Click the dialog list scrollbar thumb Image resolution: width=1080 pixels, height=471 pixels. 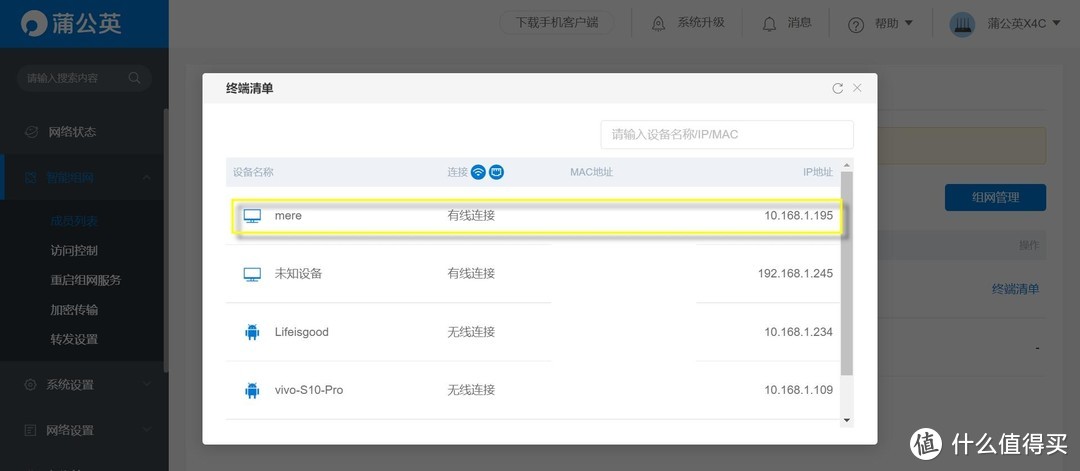pyautogui.click(x=847, y=274)
